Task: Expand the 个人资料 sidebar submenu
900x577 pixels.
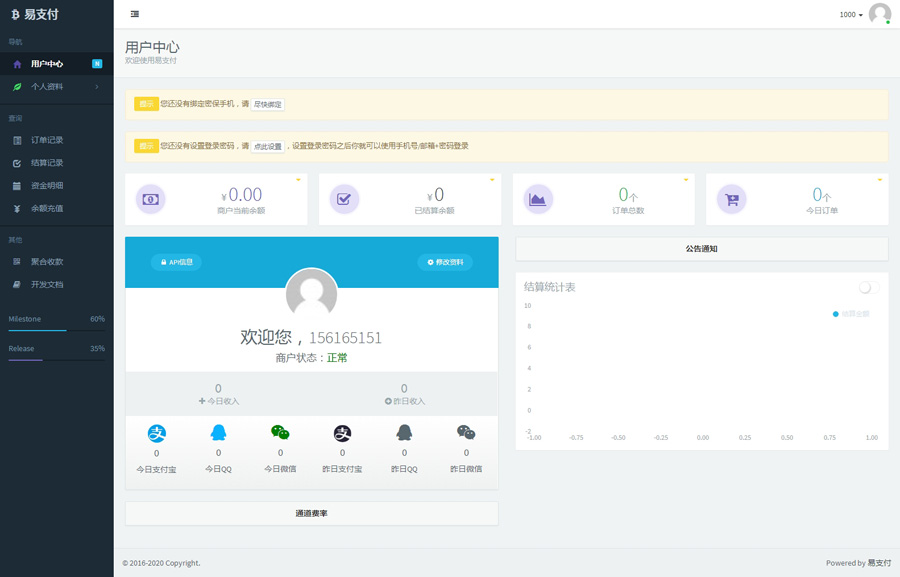Action: click(x=56, y=87)
